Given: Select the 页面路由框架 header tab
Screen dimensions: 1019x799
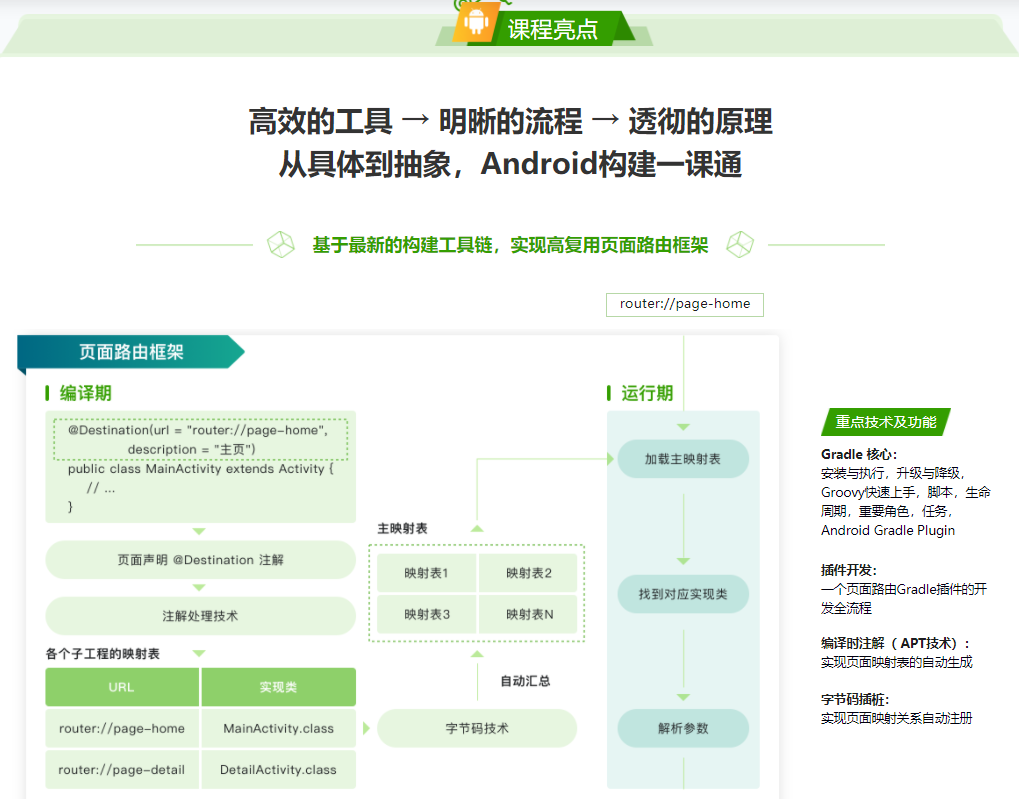Looking at the screenshot, I should pos(131,352).
